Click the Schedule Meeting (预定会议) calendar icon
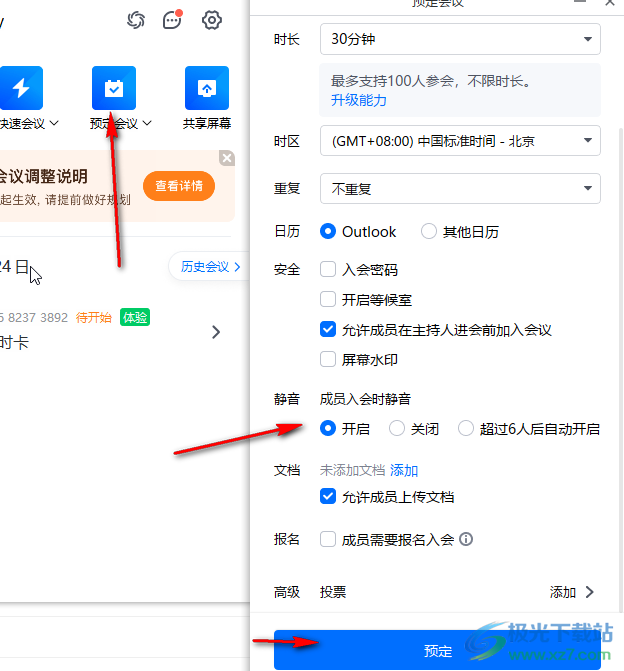Image resolution: width=624 pixels, height=671 pixels. click(113, 88)
